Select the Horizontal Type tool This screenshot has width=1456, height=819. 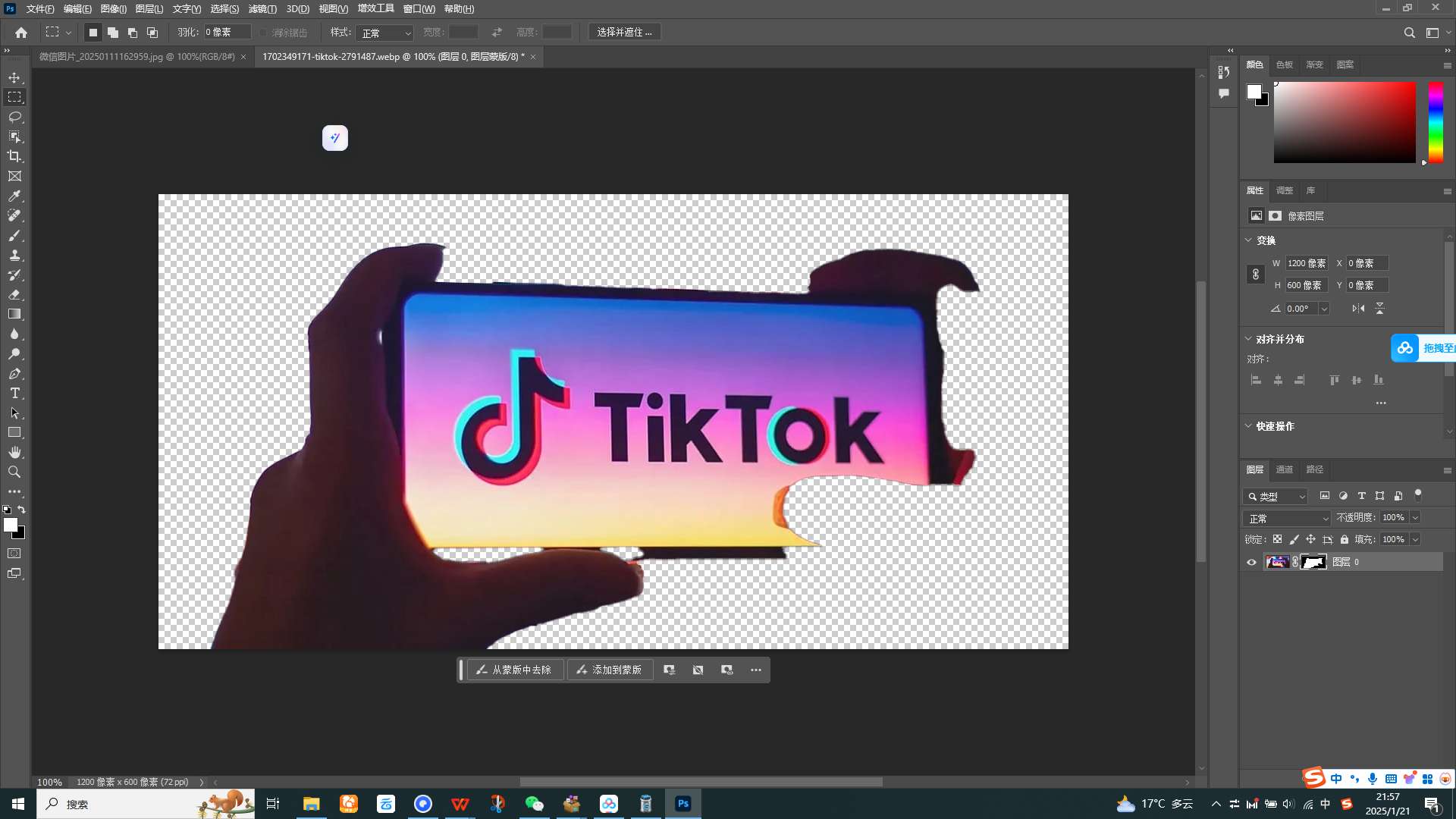[14, 393]
